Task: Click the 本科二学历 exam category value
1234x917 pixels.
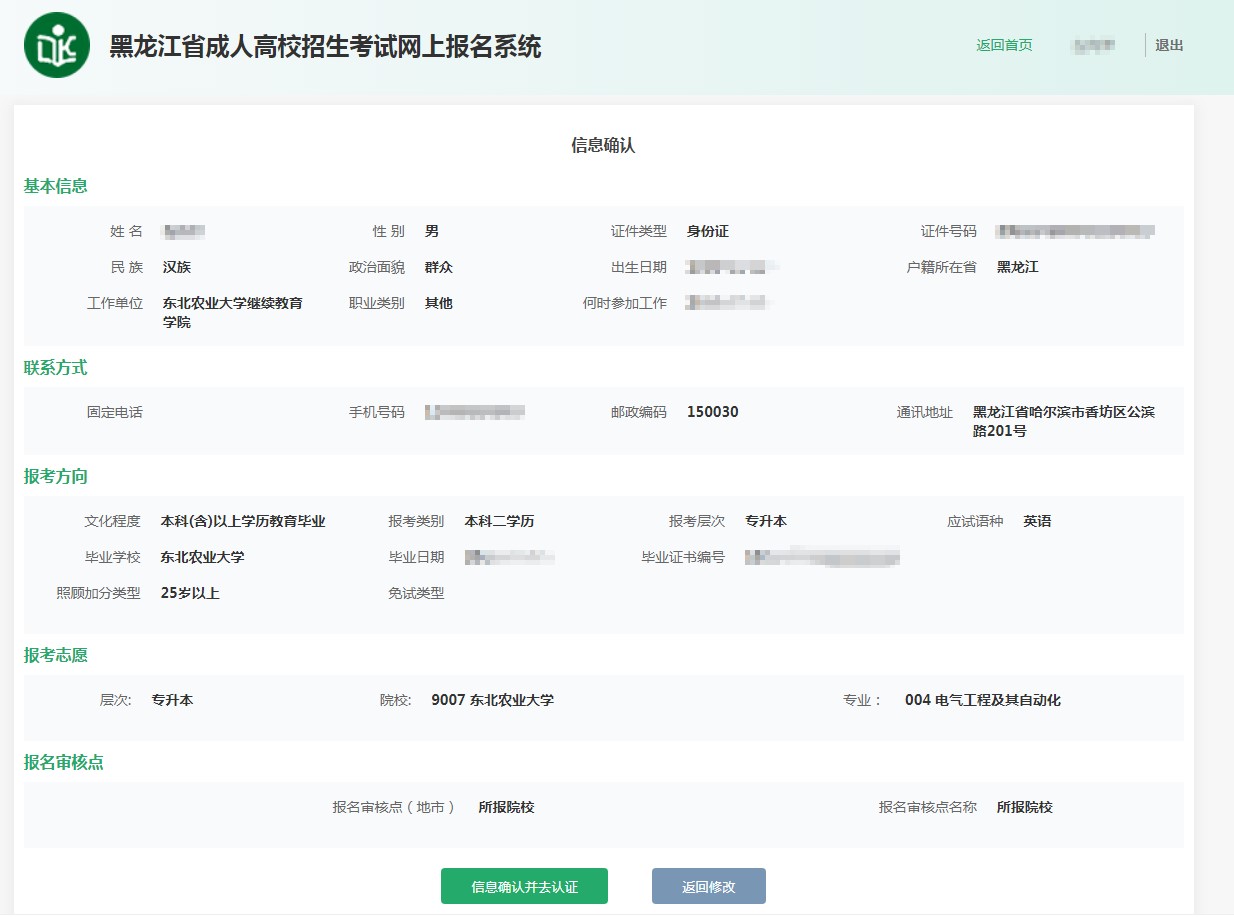Action: tap(499, 521)
